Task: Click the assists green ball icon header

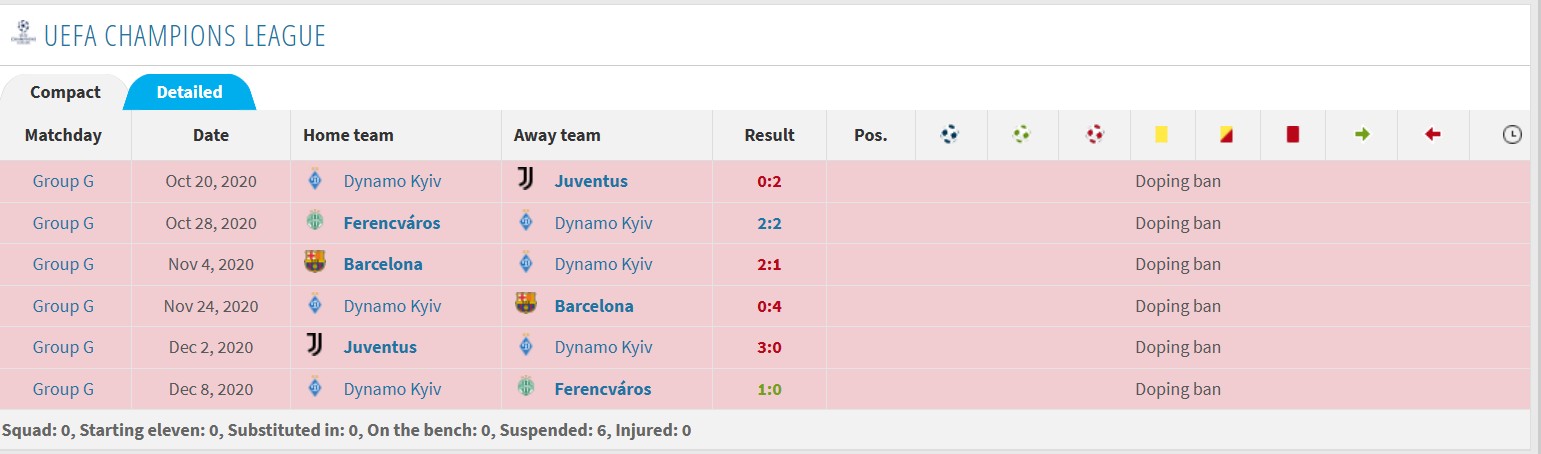Action: pos(1021,134)
